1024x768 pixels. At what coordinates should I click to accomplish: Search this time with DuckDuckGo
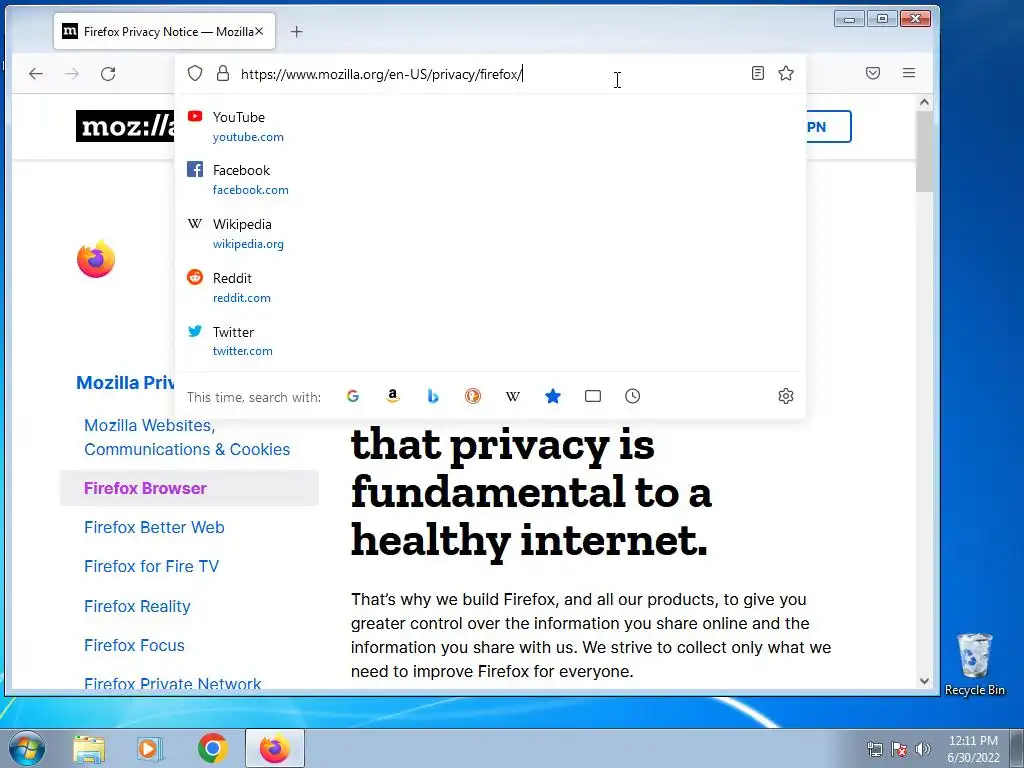[473, 396]
